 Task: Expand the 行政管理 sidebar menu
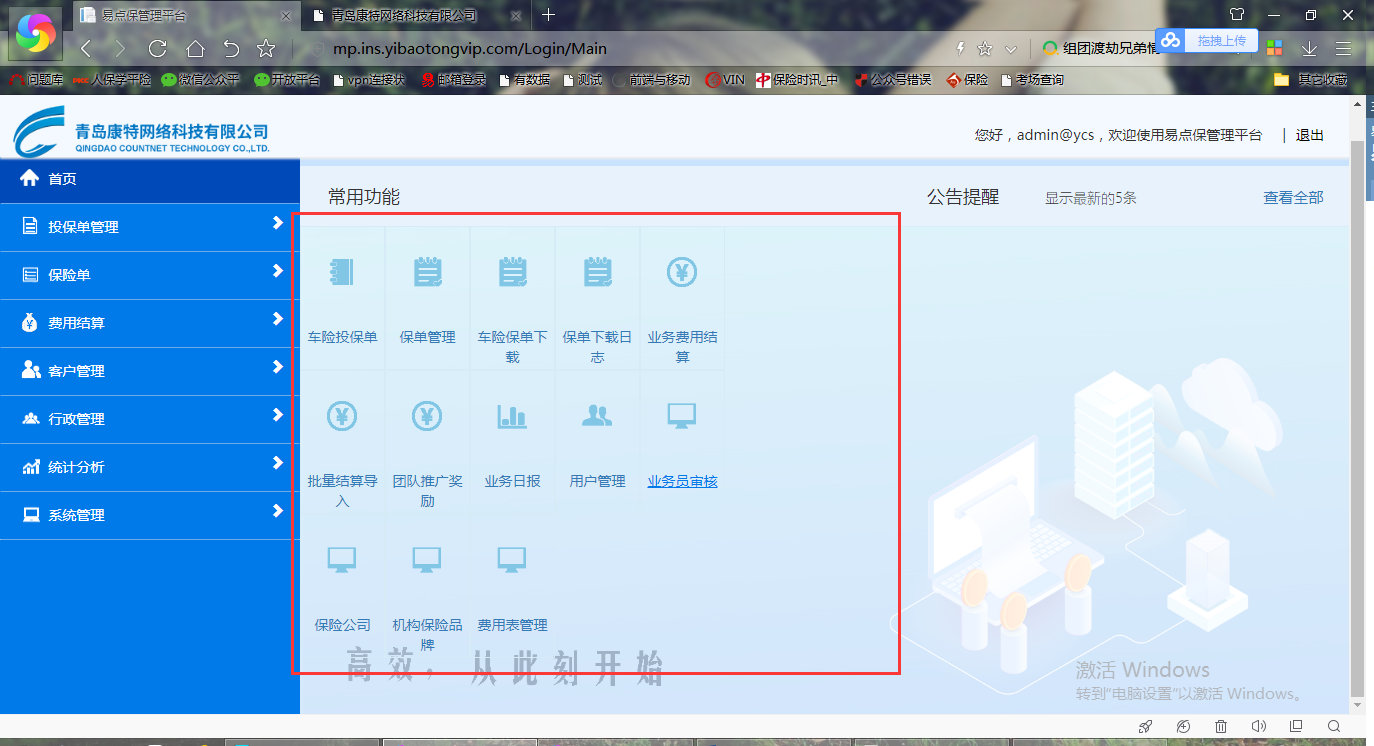click(150, 419)
